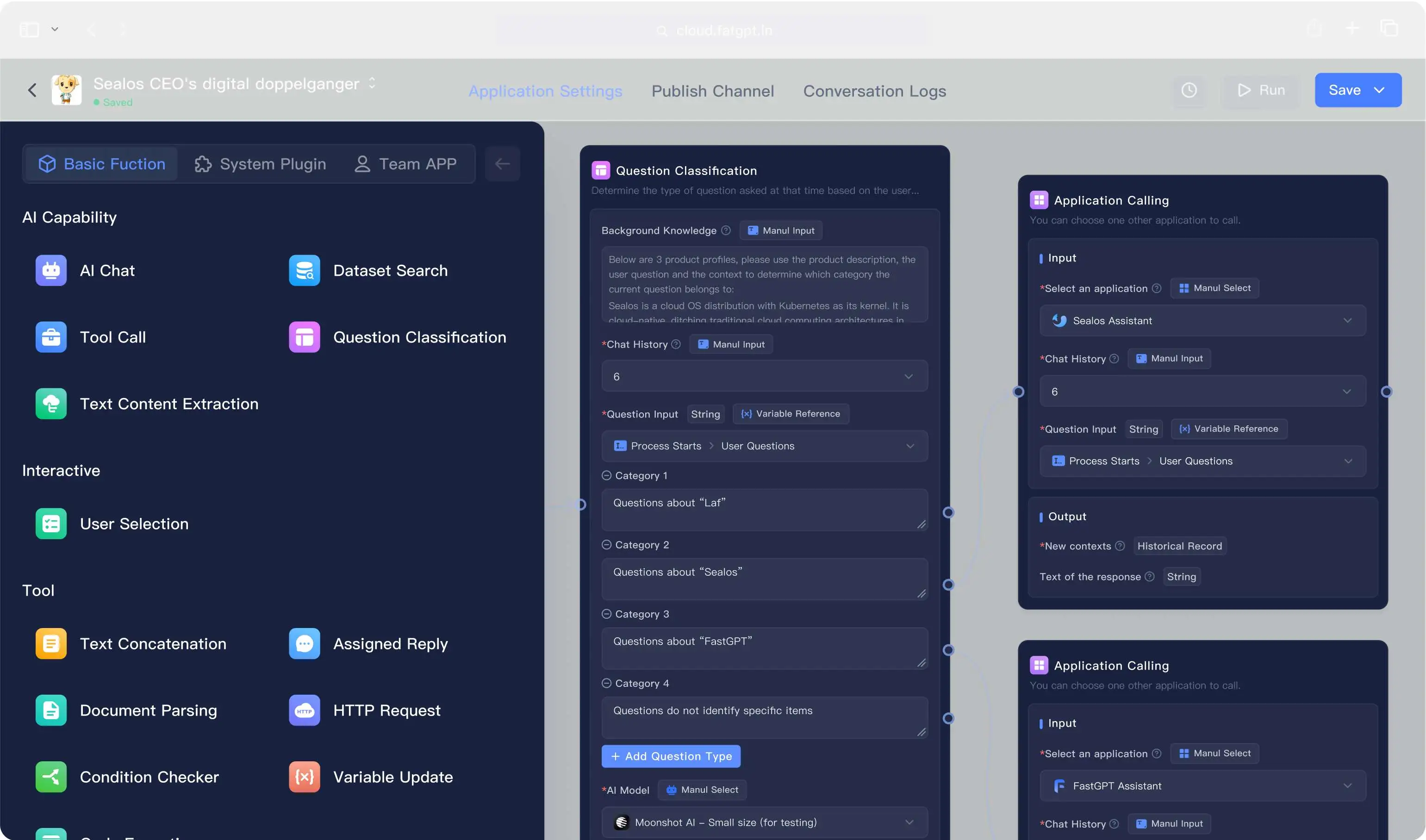Click the browser sidebar toggle icon
The height and width of the screenshot is (840, 1426).
pyautogui.click(x=30, y=30)
